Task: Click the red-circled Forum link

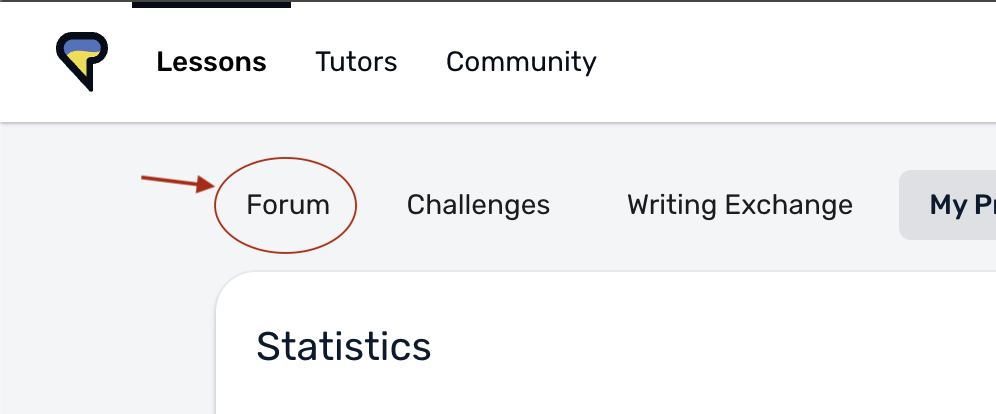Action: click(288, 205)
